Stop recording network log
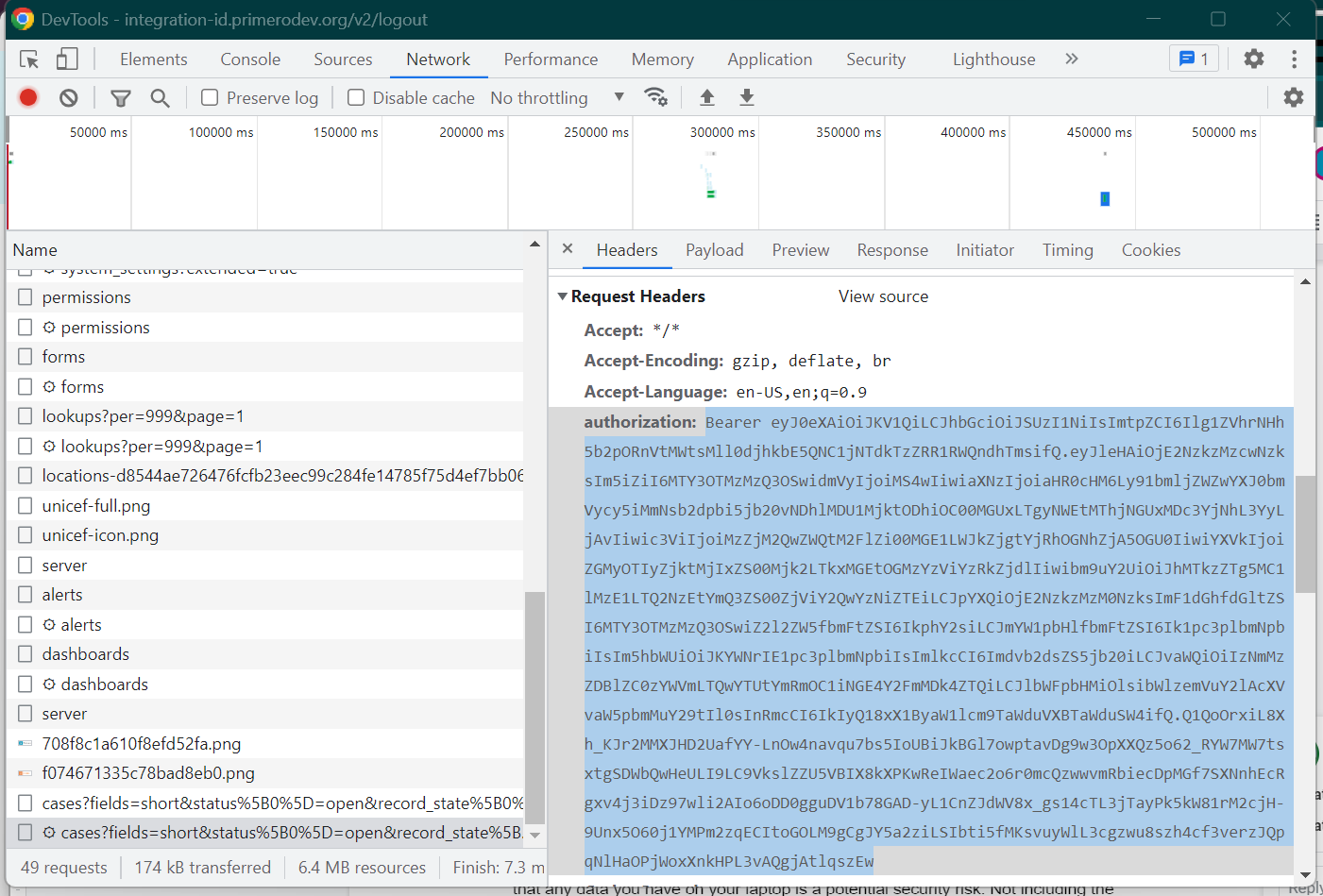 (x=28, y=97)
